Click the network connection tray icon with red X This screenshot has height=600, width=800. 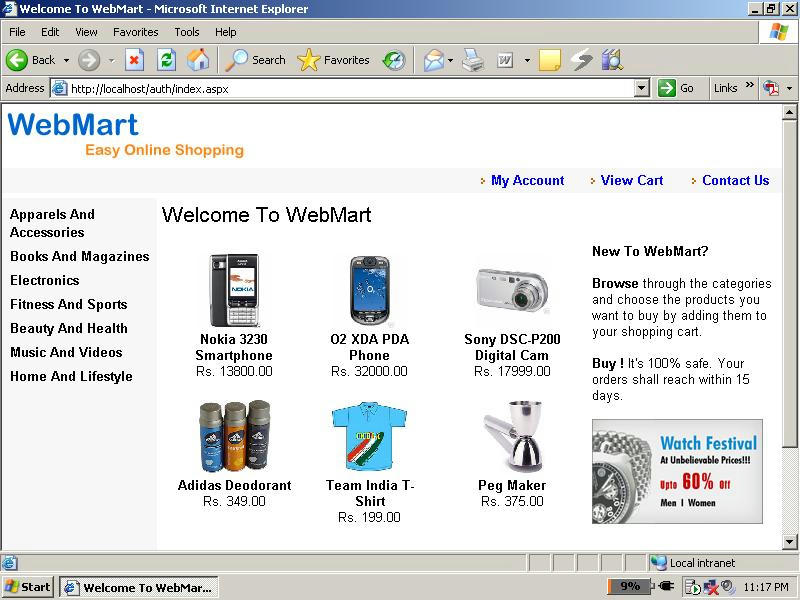click(x=710, y=587)
